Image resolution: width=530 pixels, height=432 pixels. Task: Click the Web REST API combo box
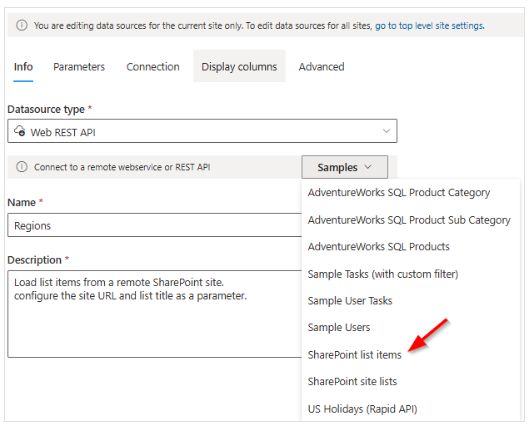[202, 131]
